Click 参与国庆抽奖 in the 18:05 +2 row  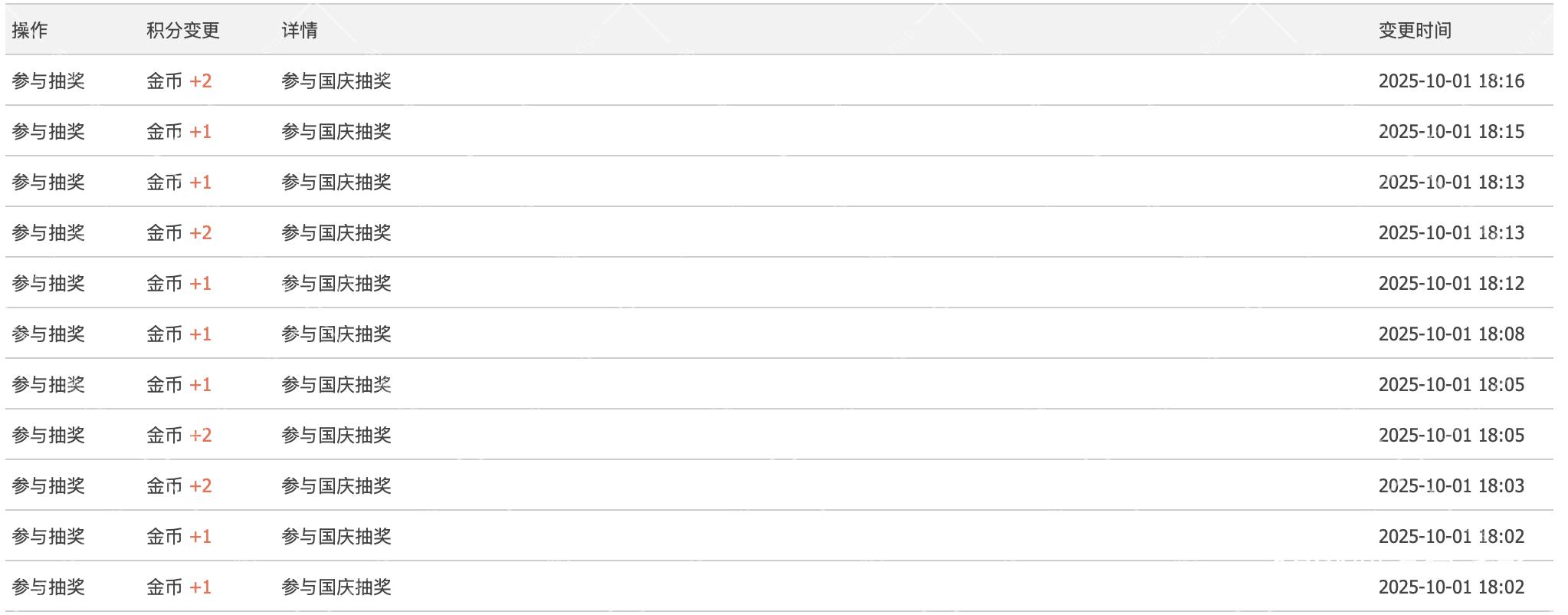(336, 435)
